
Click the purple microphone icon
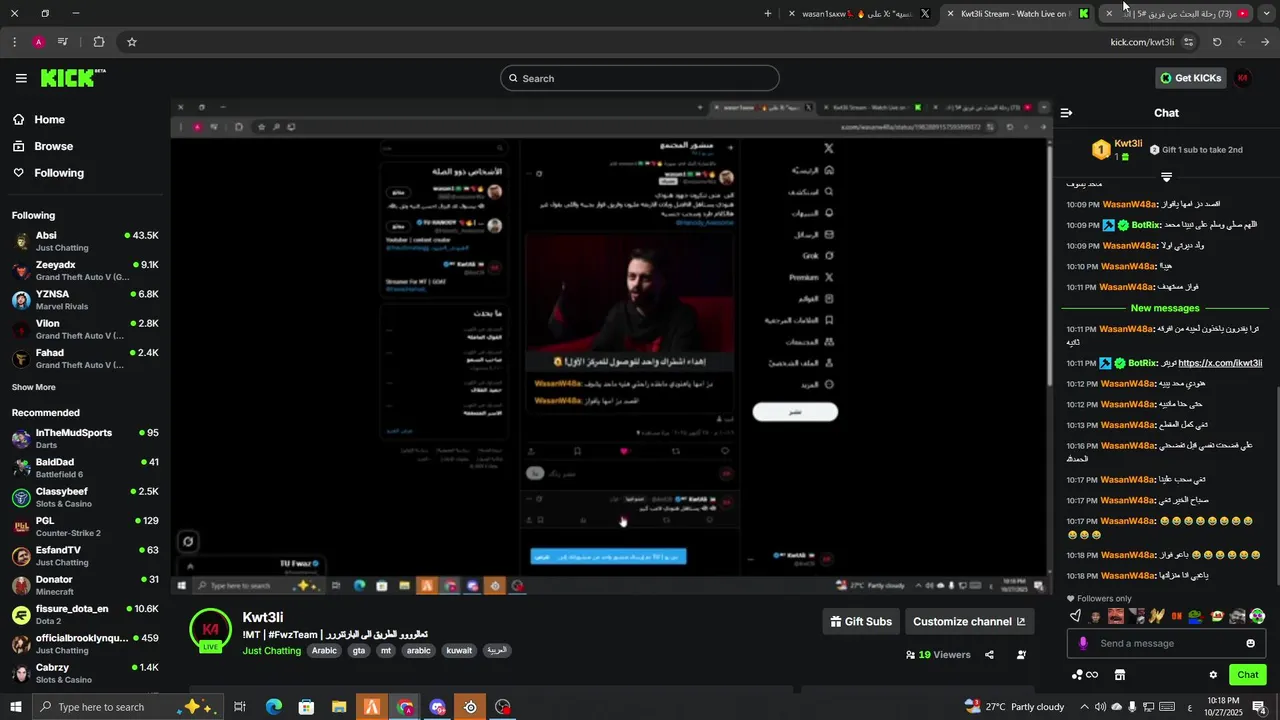(1082, 643)
